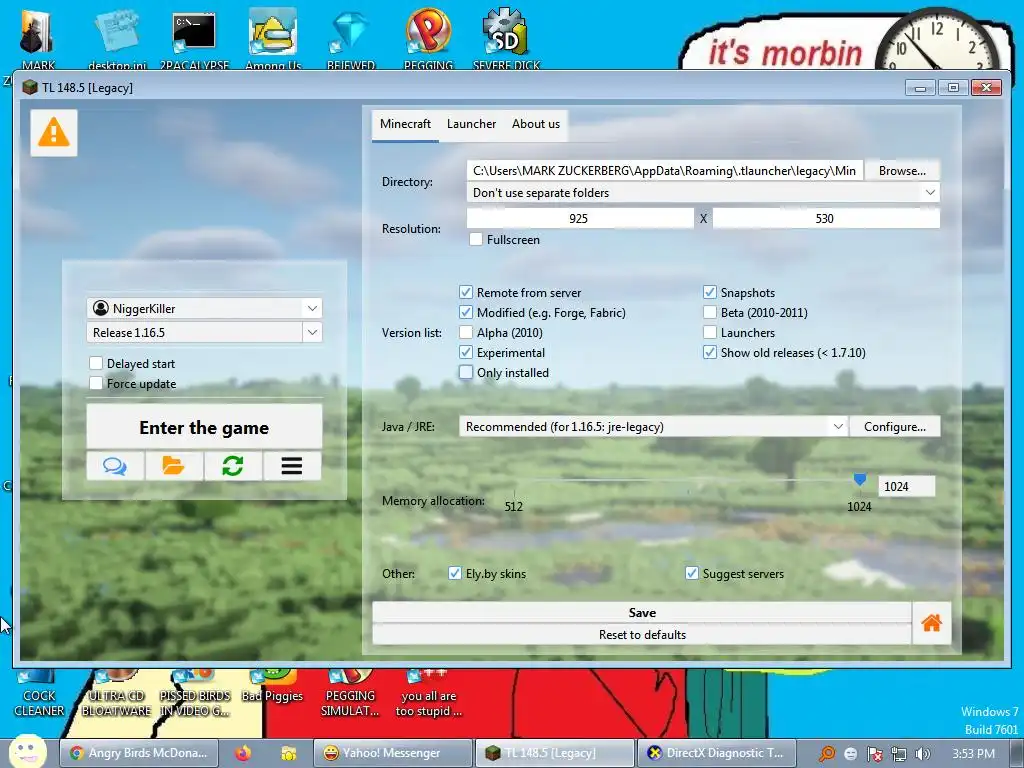This screenshot has width=1024, height=768.
Task: Open the folder icon in taskbar
Action: tap(288, 753)
